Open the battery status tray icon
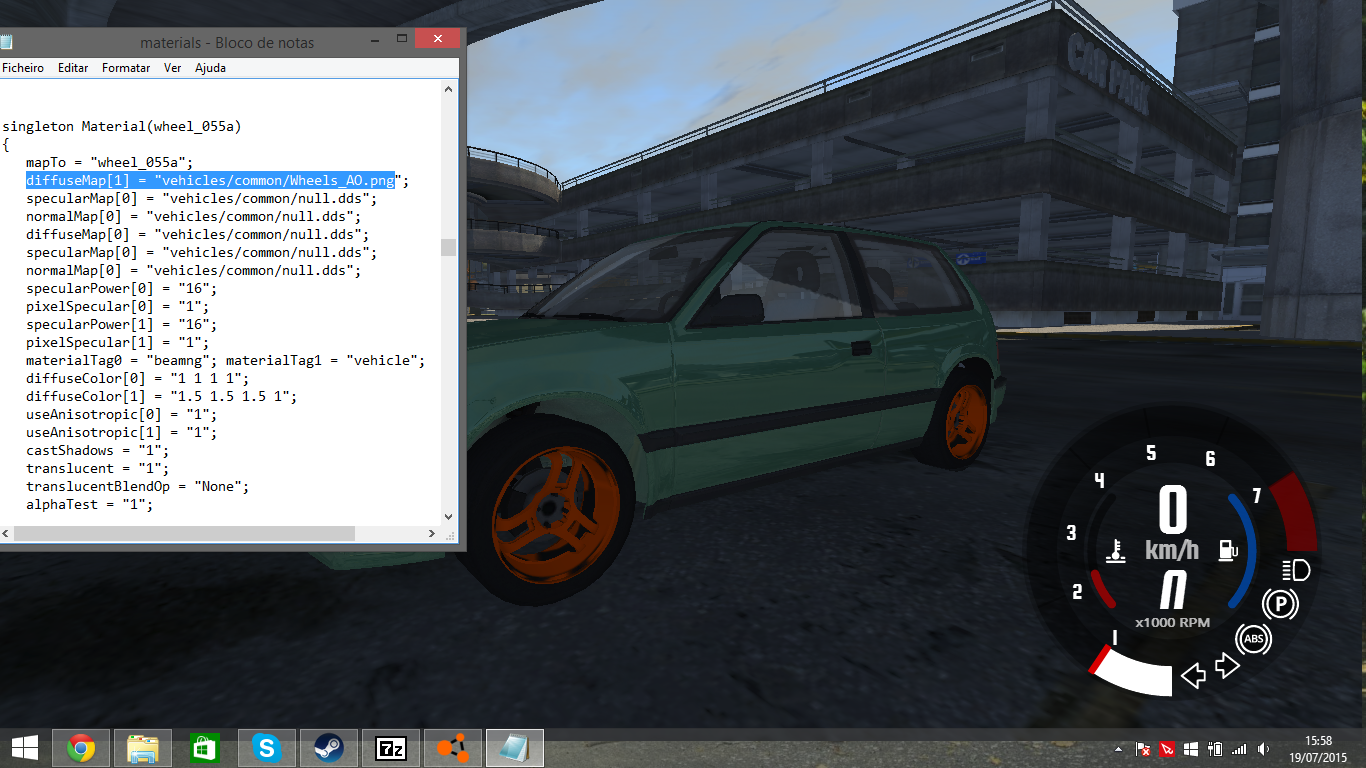 click(1215, 749)
